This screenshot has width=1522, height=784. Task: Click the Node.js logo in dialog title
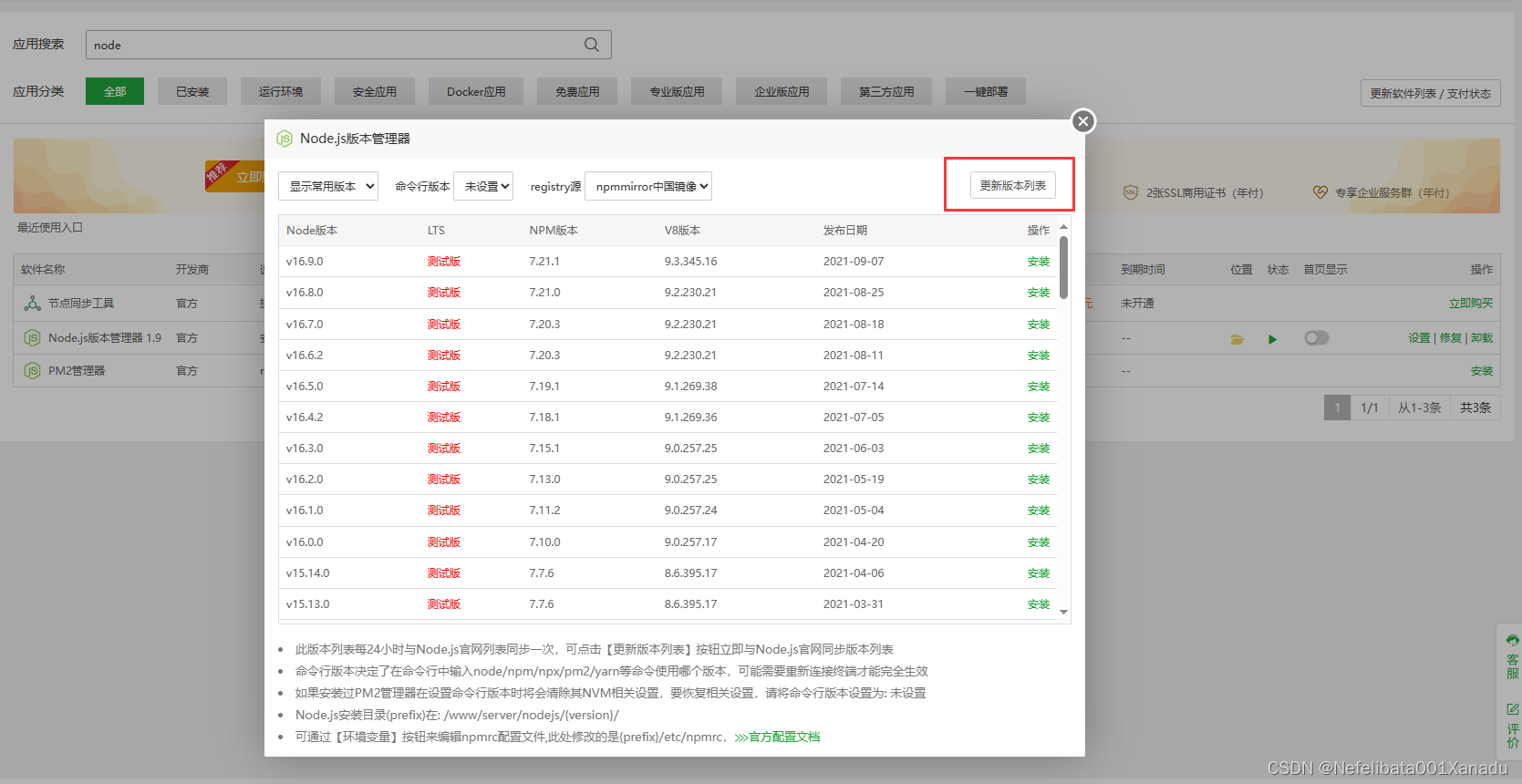(x=285, y=139)
